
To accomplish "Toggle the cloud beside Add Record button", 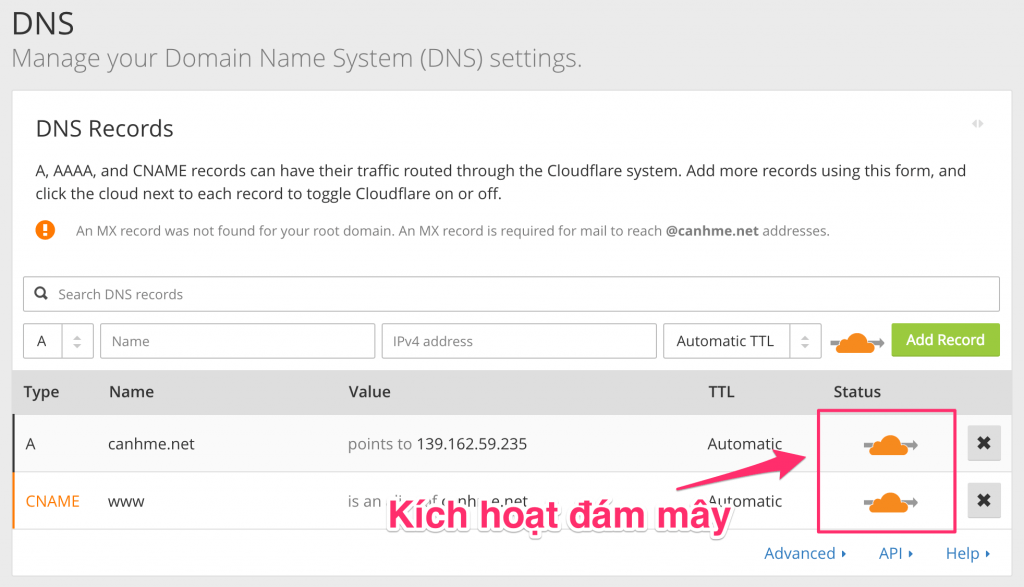I will tap(856, 342).
